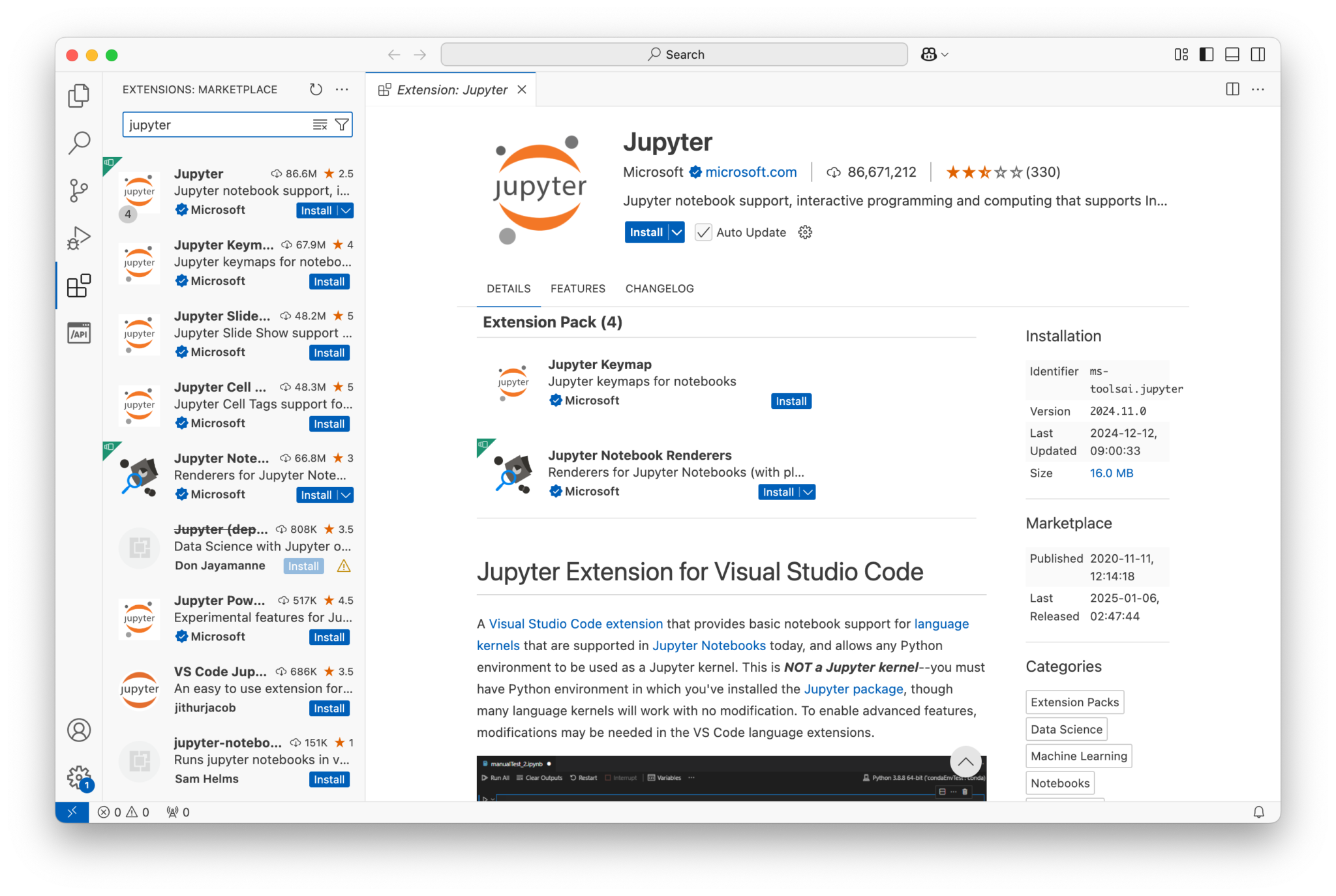
Task: Switch to the FEATURES tab
Action: point(577,288)
